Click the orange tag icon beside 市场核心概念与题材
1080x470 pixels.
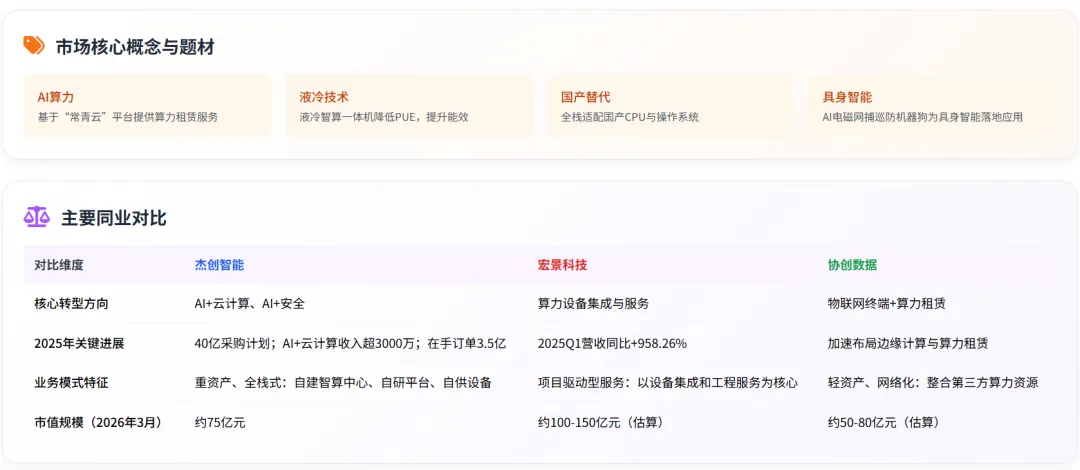point(34,45)
